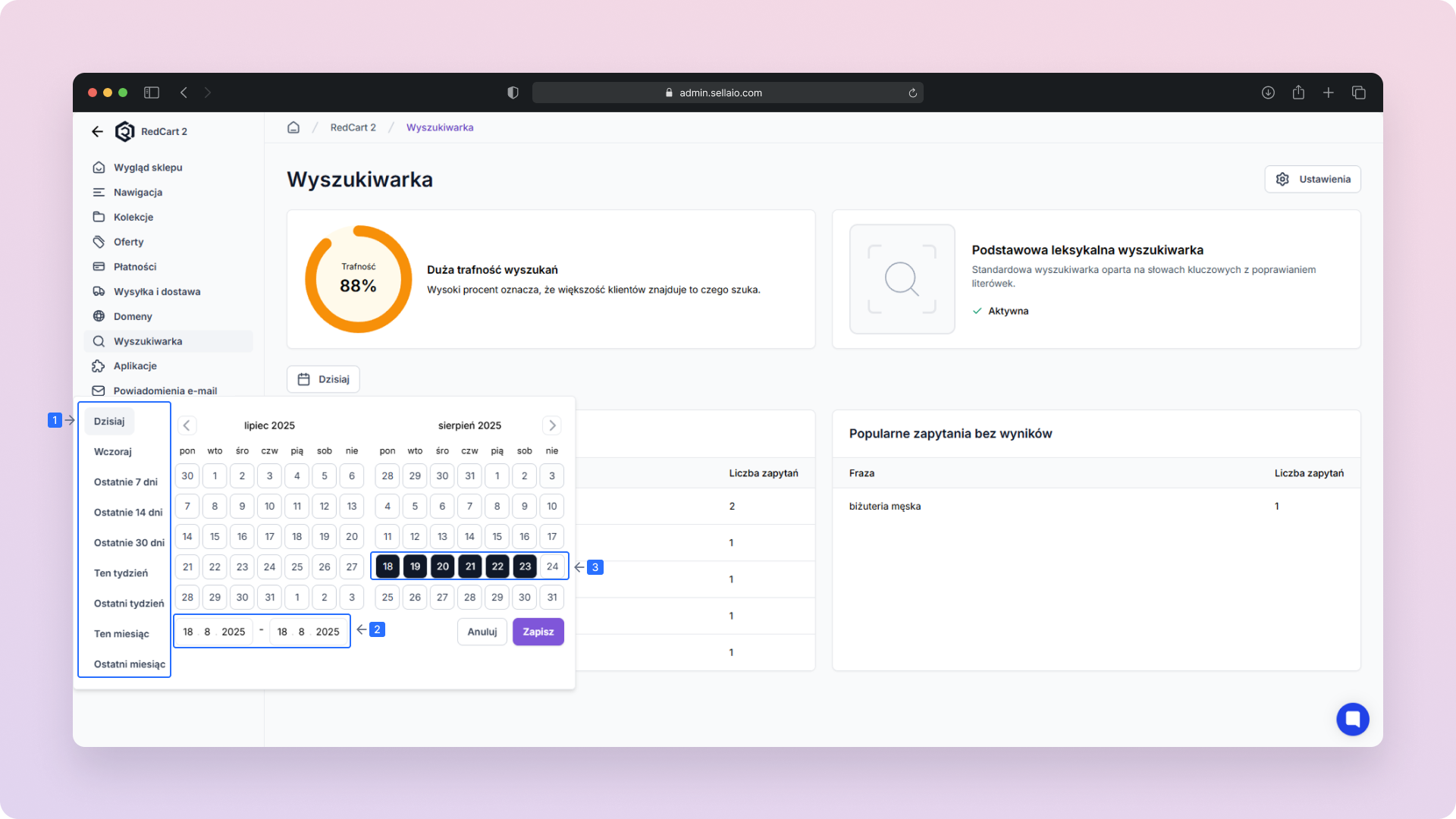The height and width of the screenshot is (819, 1456).
Task: Pick the Ten tydzień preset
Action: pyautogui.click(x=121, y=573)
